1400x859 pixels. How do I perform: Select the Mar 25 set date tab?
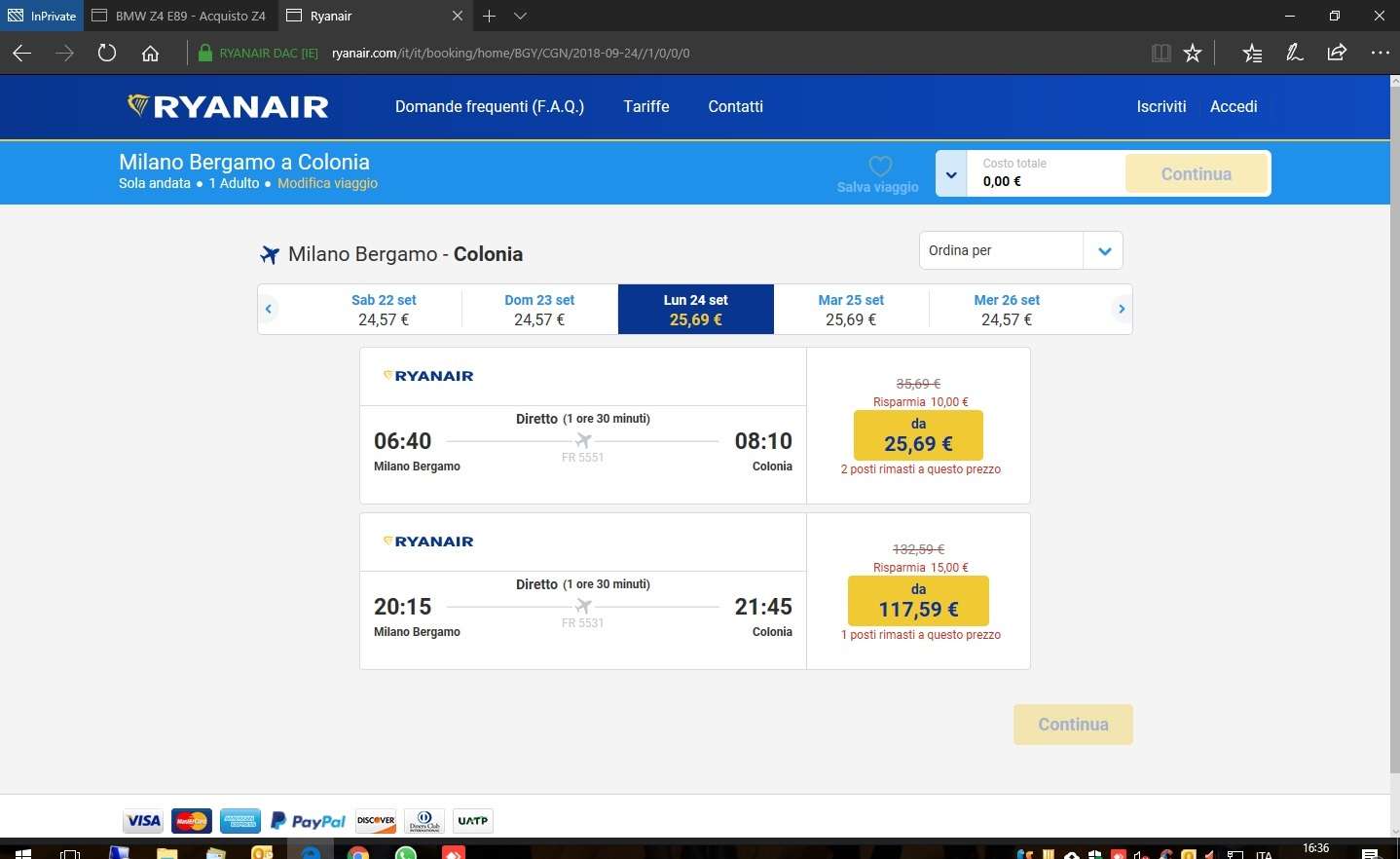(851, 309)
